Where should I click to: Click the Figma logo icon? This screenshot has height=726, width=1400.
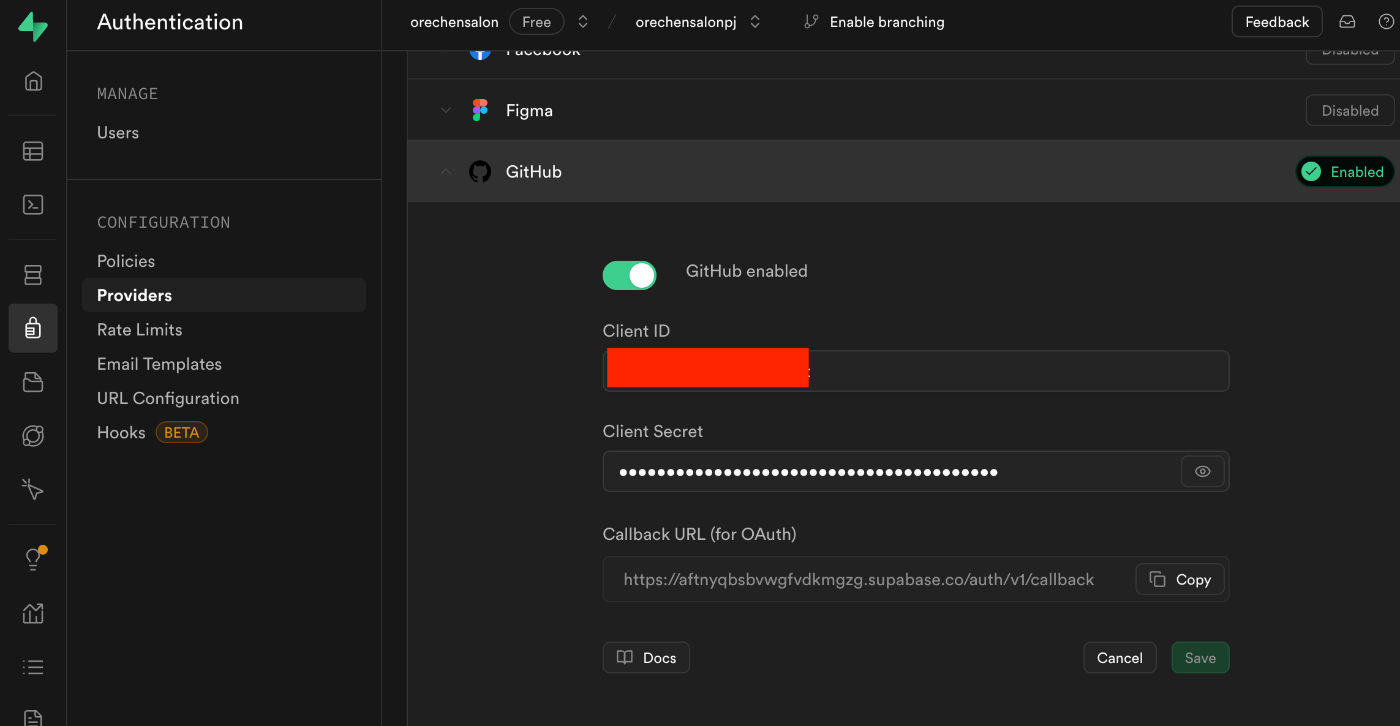[480, 111]
